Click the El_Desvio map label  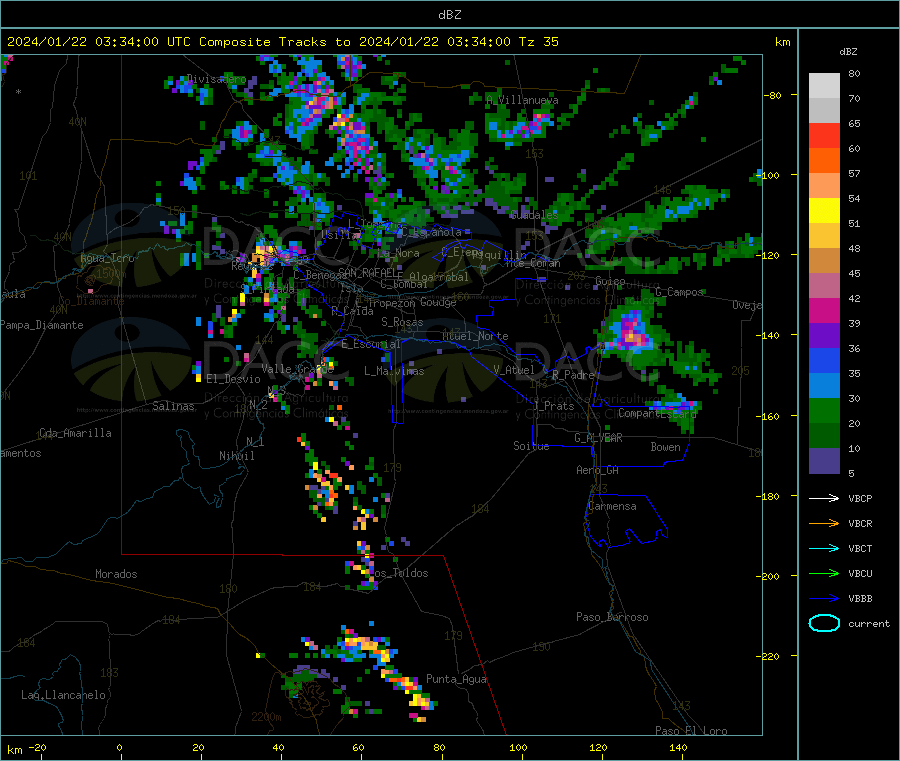pyautogui.click(x=233, y=379)
